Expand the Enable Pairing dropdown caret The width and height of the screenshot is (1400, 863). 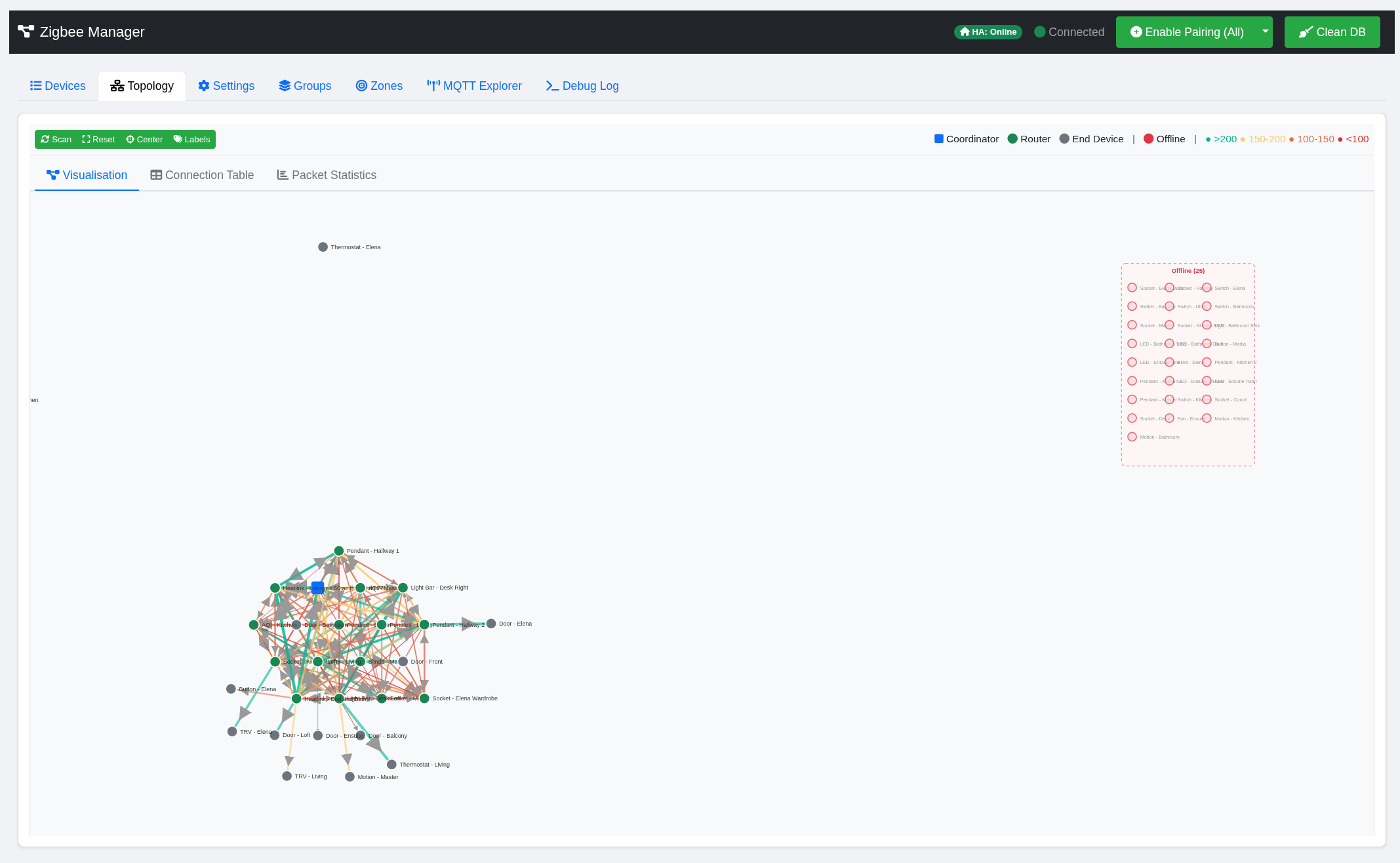click(x=1266, y=32)
